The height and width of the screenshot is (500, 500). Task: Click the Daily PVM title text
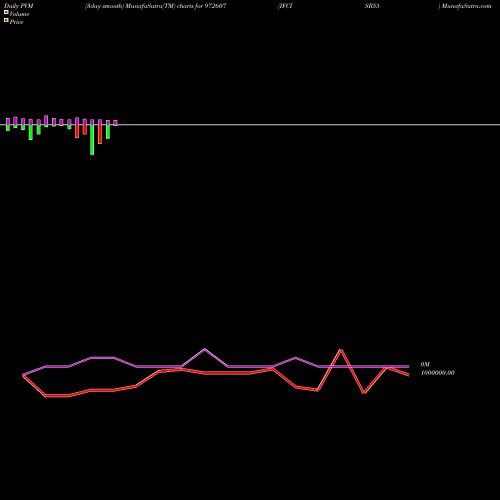[x=19, y=6]
